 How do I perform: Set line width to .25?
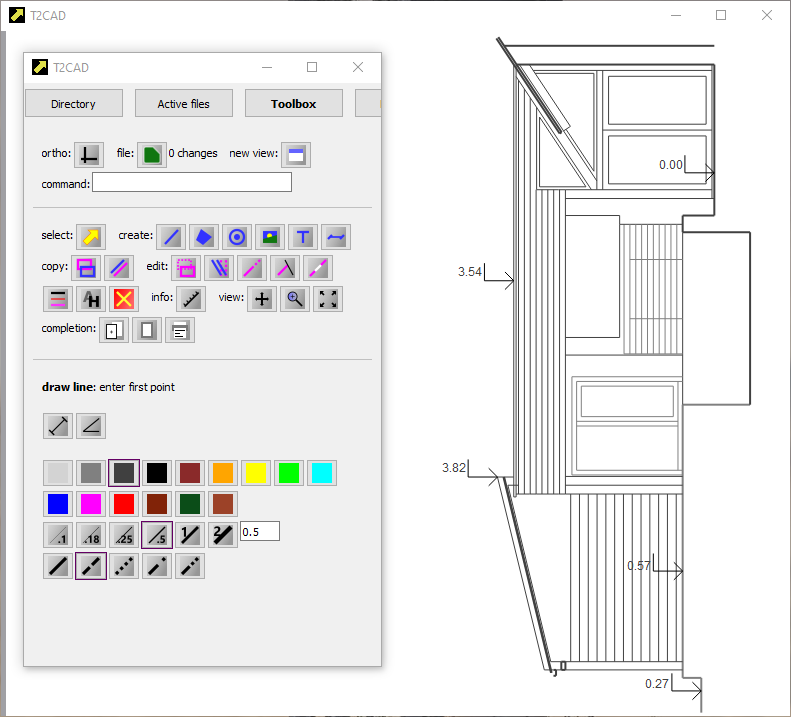point(124,535)
